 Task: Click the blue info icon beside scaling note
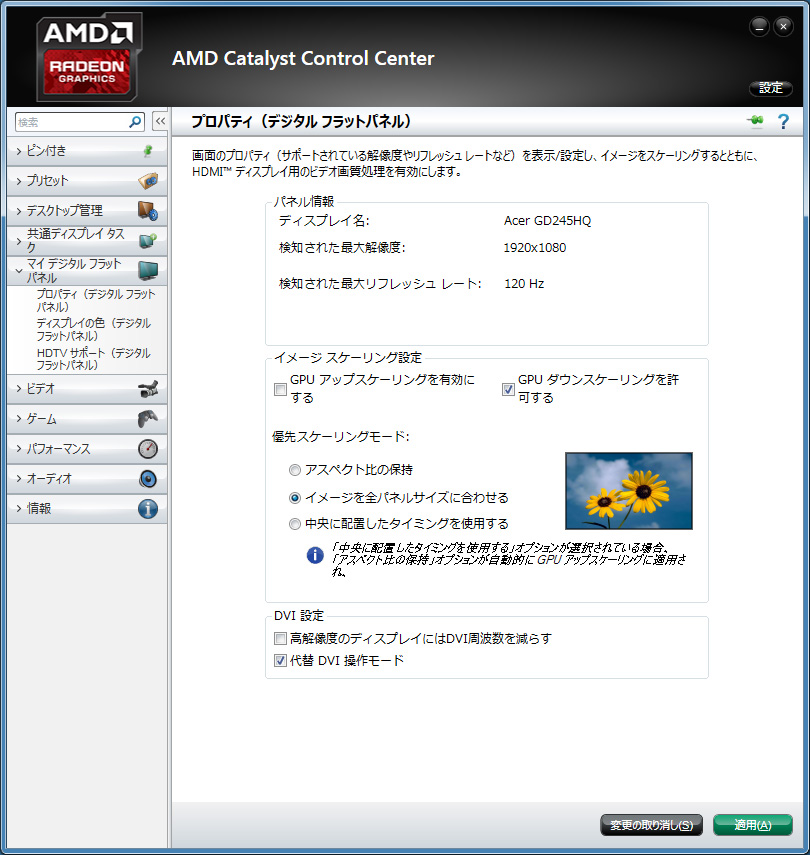[x=315, y=555]
